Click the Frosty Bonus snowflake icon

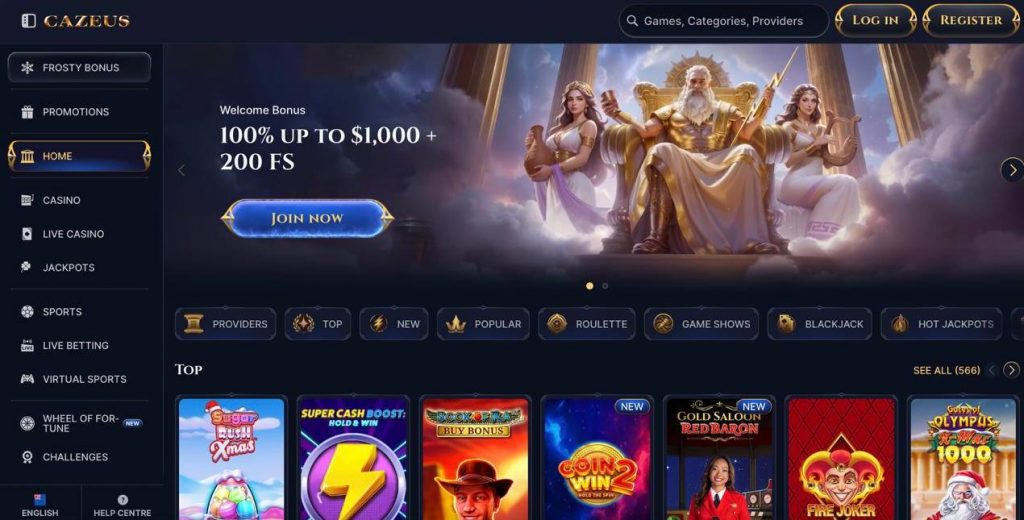click(27, 67)
